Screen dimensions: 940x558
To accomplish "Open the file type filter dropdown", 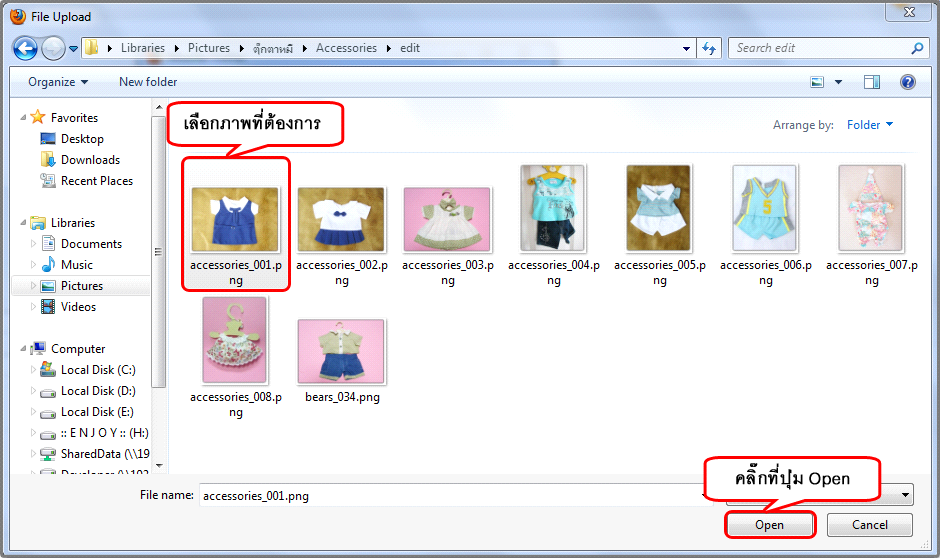I will coord(905,496).
